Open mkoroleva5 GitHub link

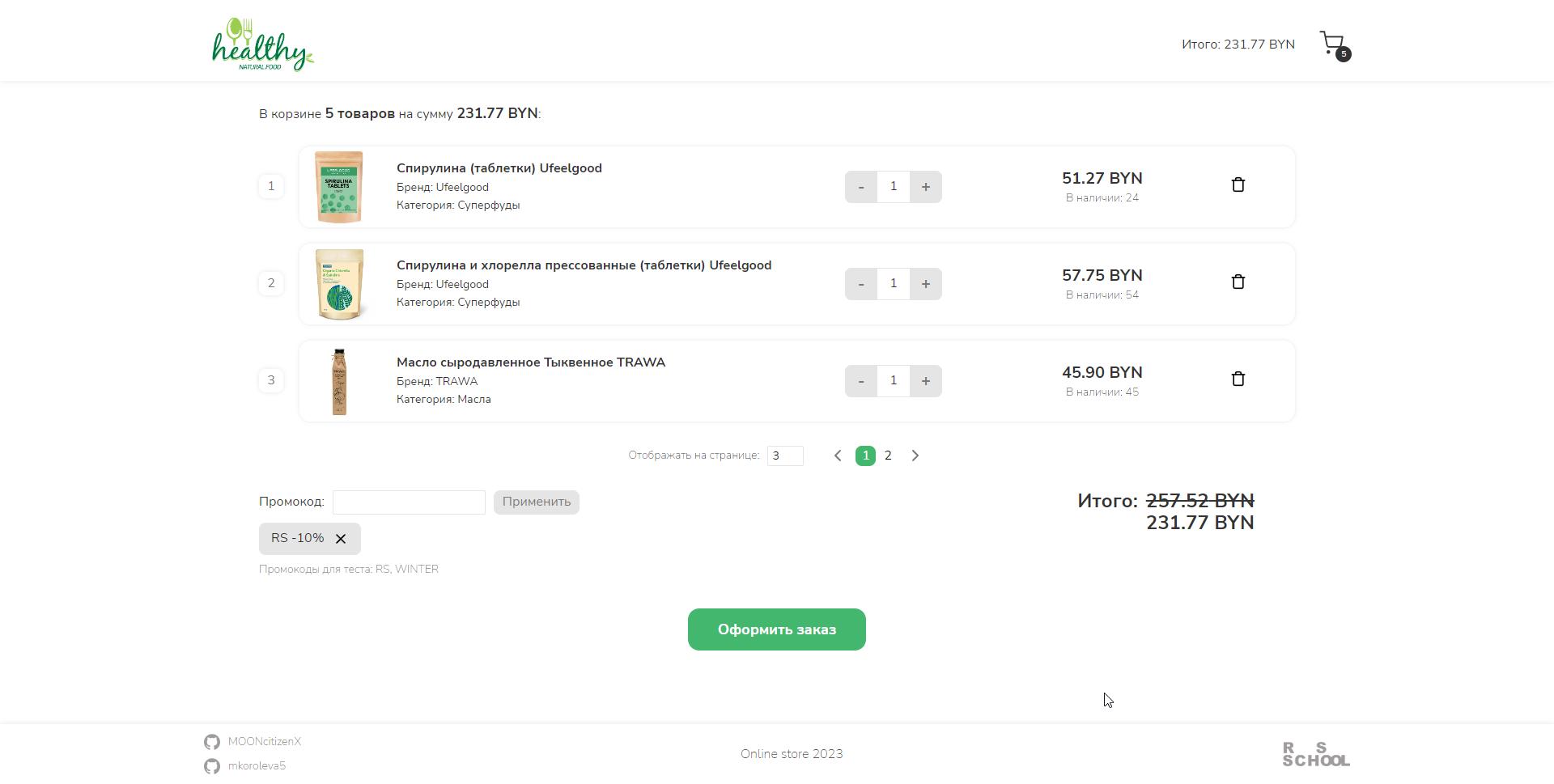click(x=257, y=766)
